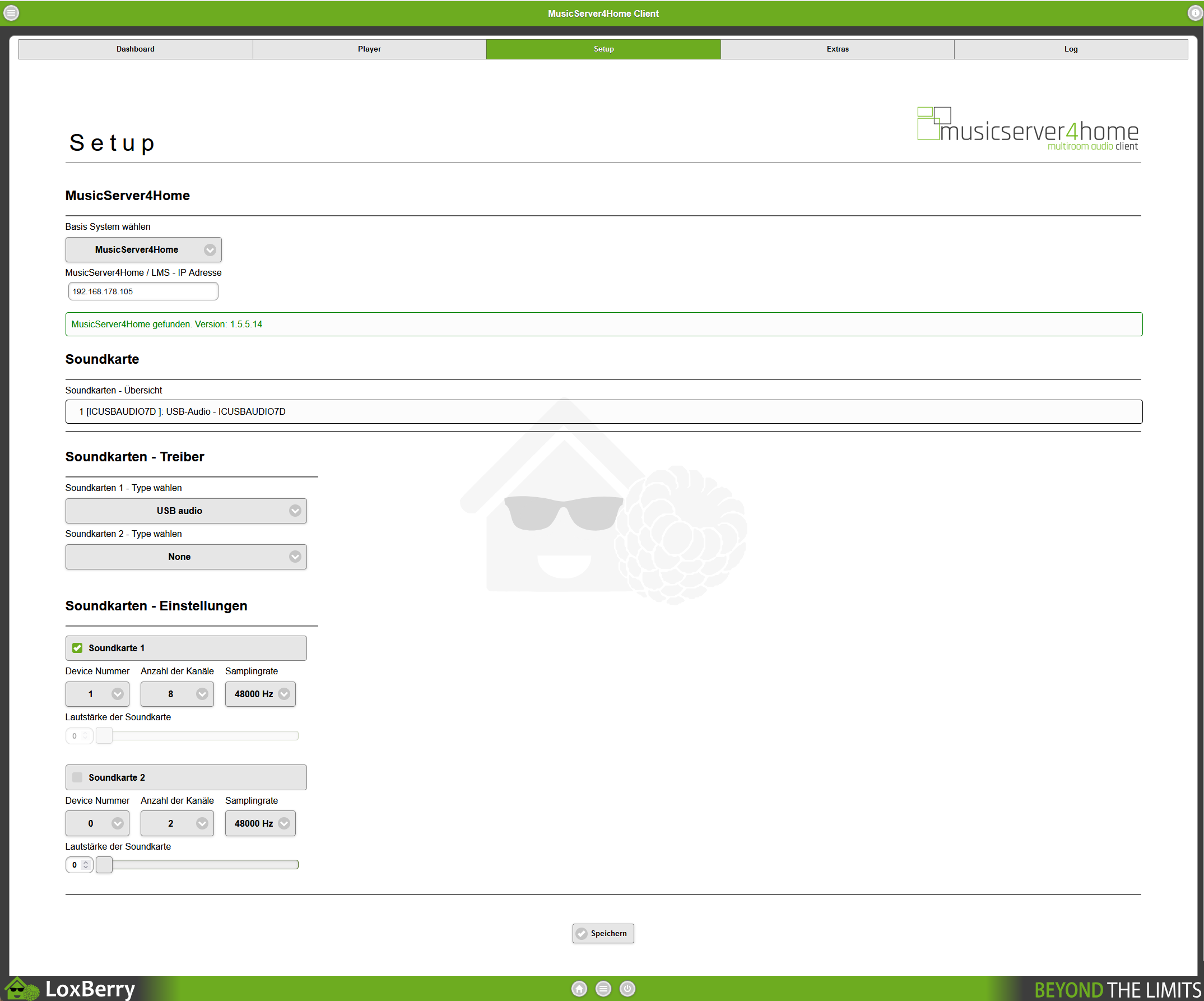The image size is (1204, 1001).
Task: Click the home icon in footer
Action: (x=579, y=988)
